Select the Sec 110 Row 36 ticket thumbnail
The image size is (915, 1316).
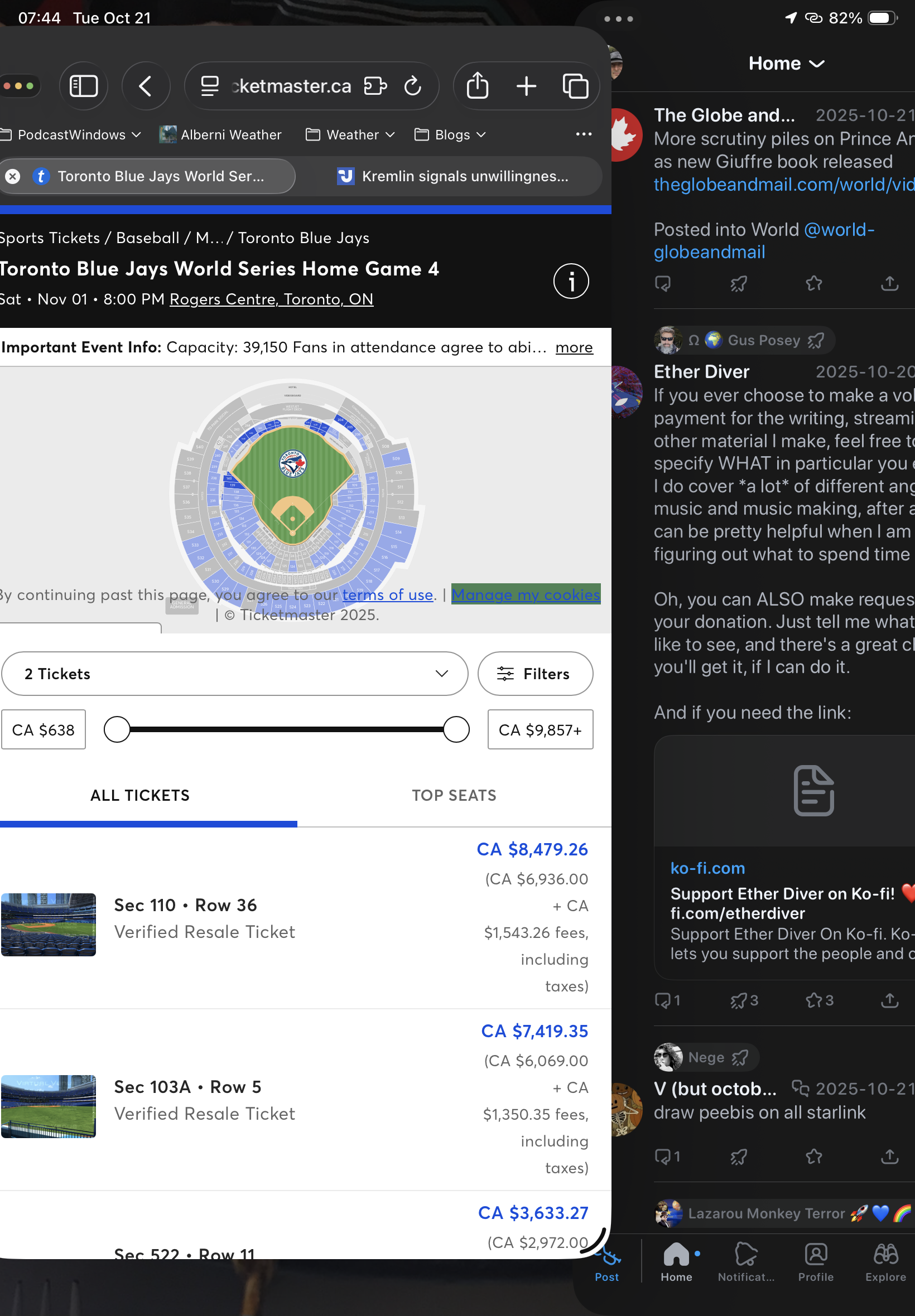tap(49, 924)
